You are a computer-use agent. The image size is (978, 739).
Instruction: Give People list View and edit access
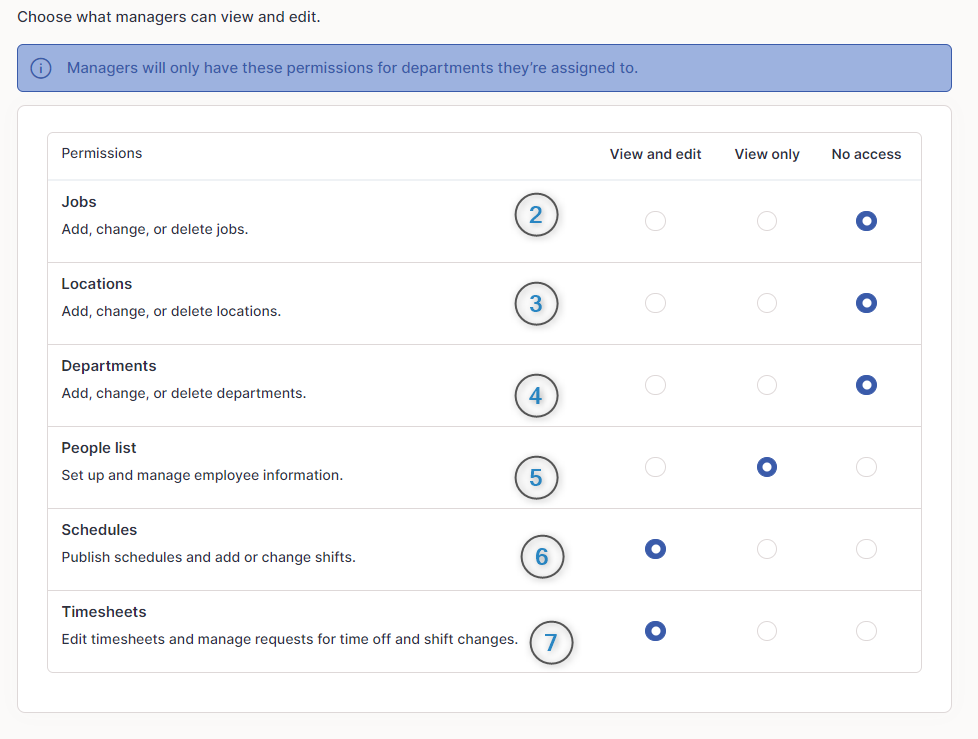point(655,467)
